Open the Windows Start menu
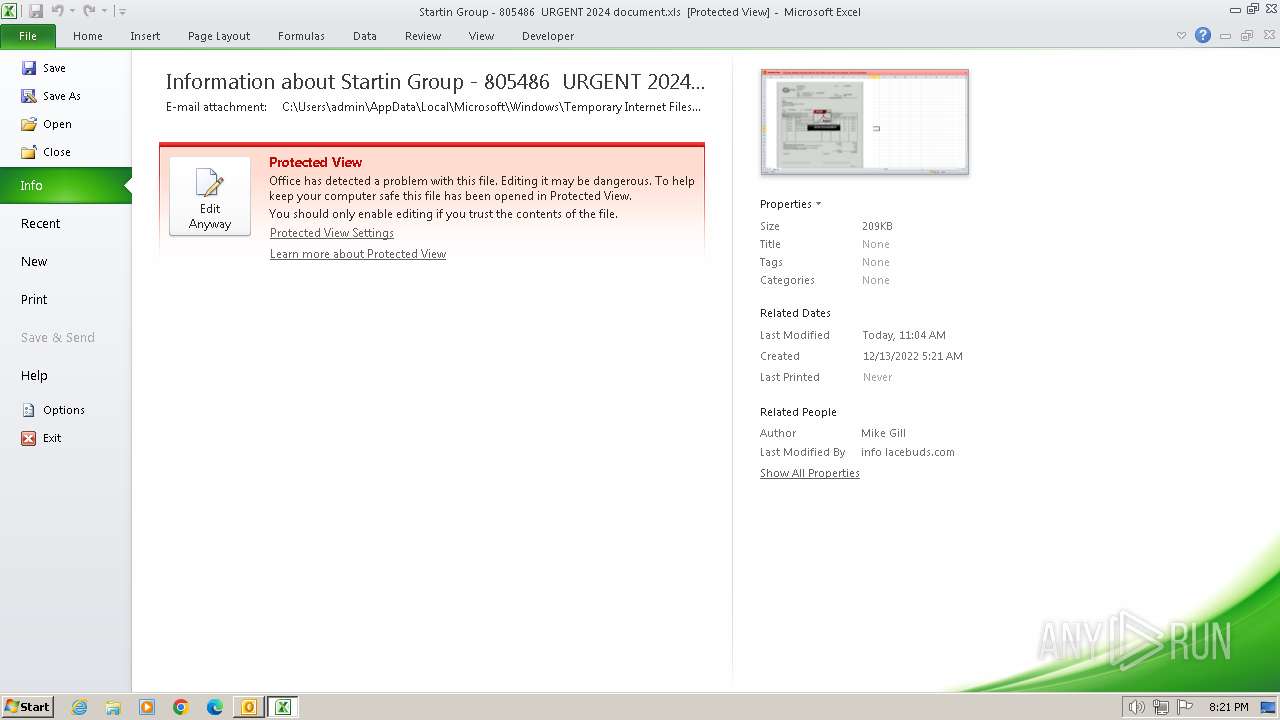The width and height of the screenshot is (1280, 720). (27, 706)
